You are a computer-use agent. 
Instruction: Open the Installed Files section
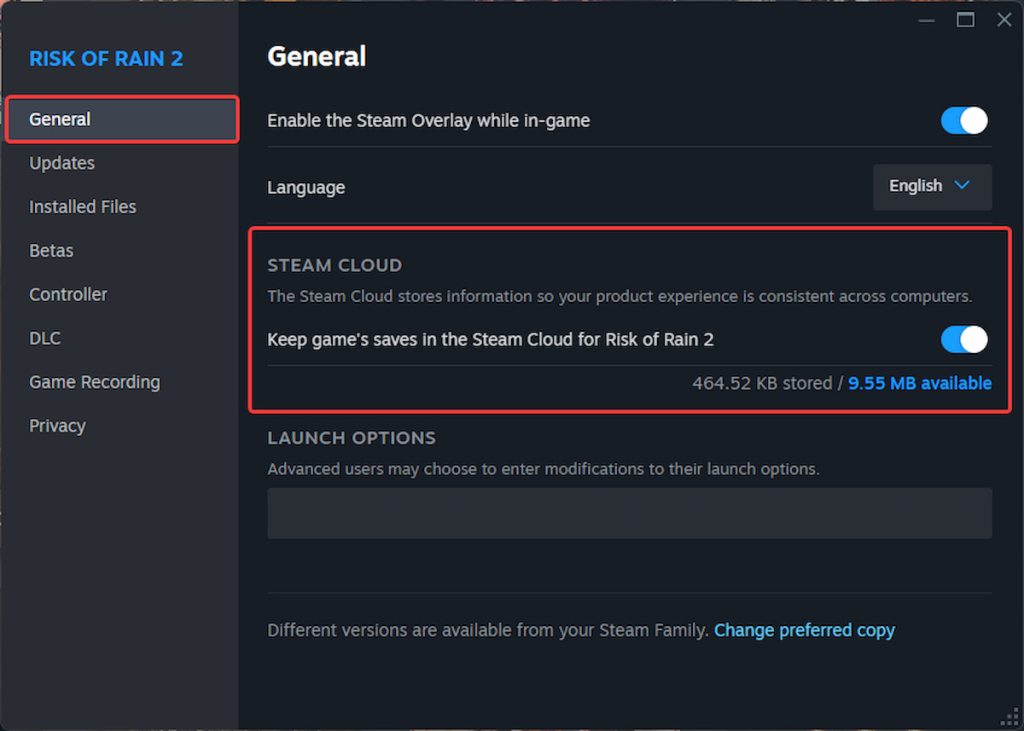point(83,207)
